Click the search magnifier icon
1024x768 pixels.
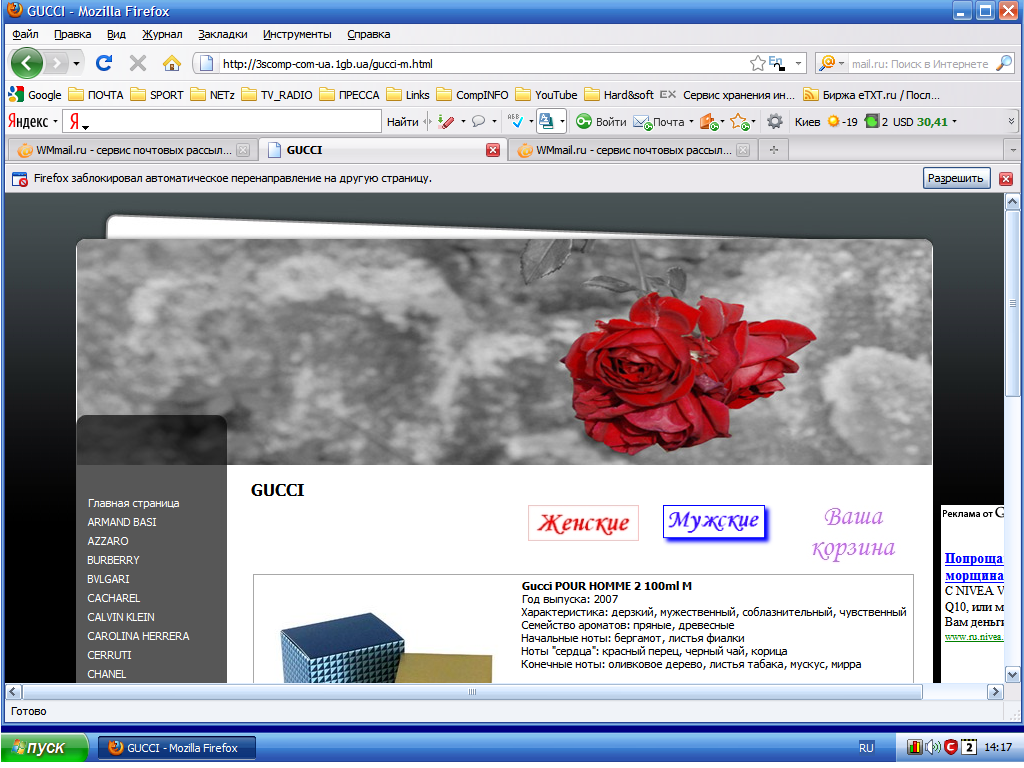(1004, 63)
